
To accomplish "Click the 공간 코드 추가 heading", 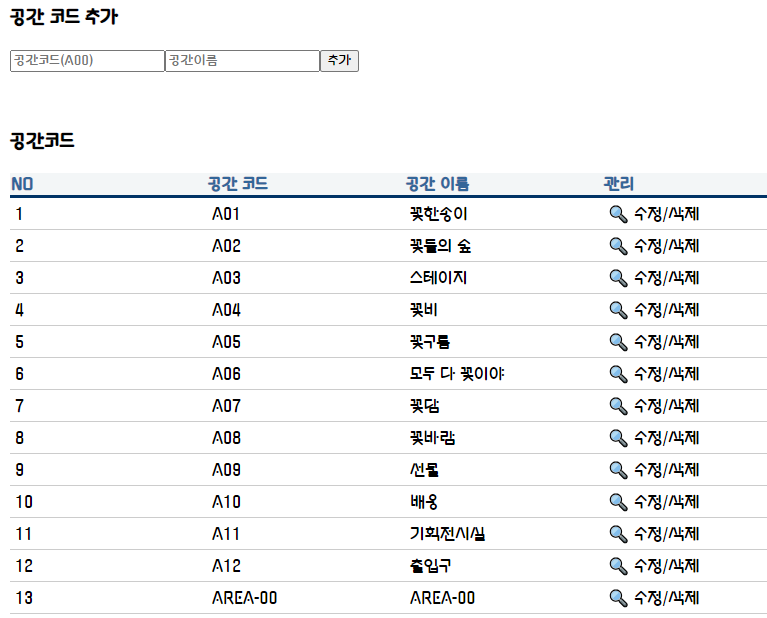I will point(64,17).
